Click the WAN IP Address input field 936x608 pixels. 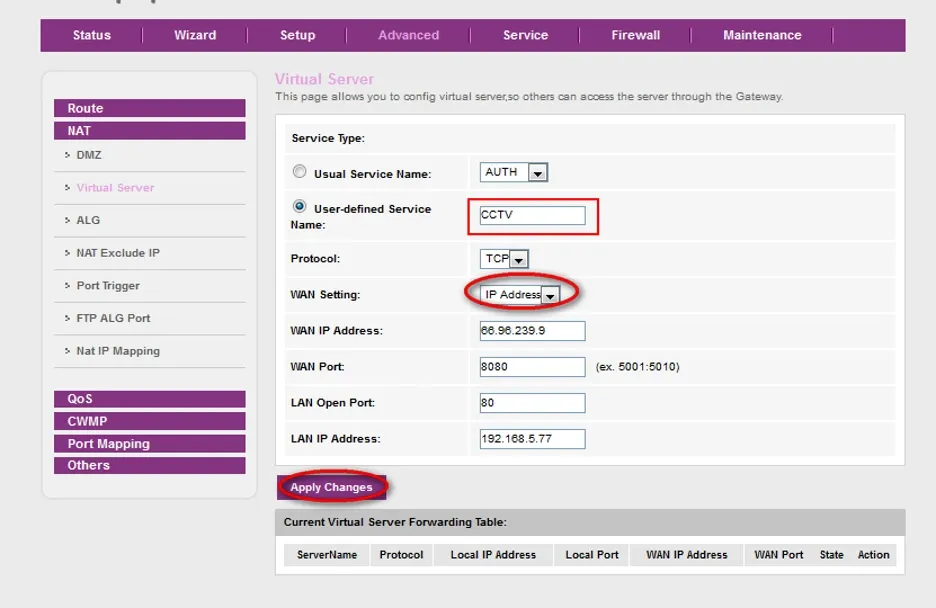tap(532, 331)
